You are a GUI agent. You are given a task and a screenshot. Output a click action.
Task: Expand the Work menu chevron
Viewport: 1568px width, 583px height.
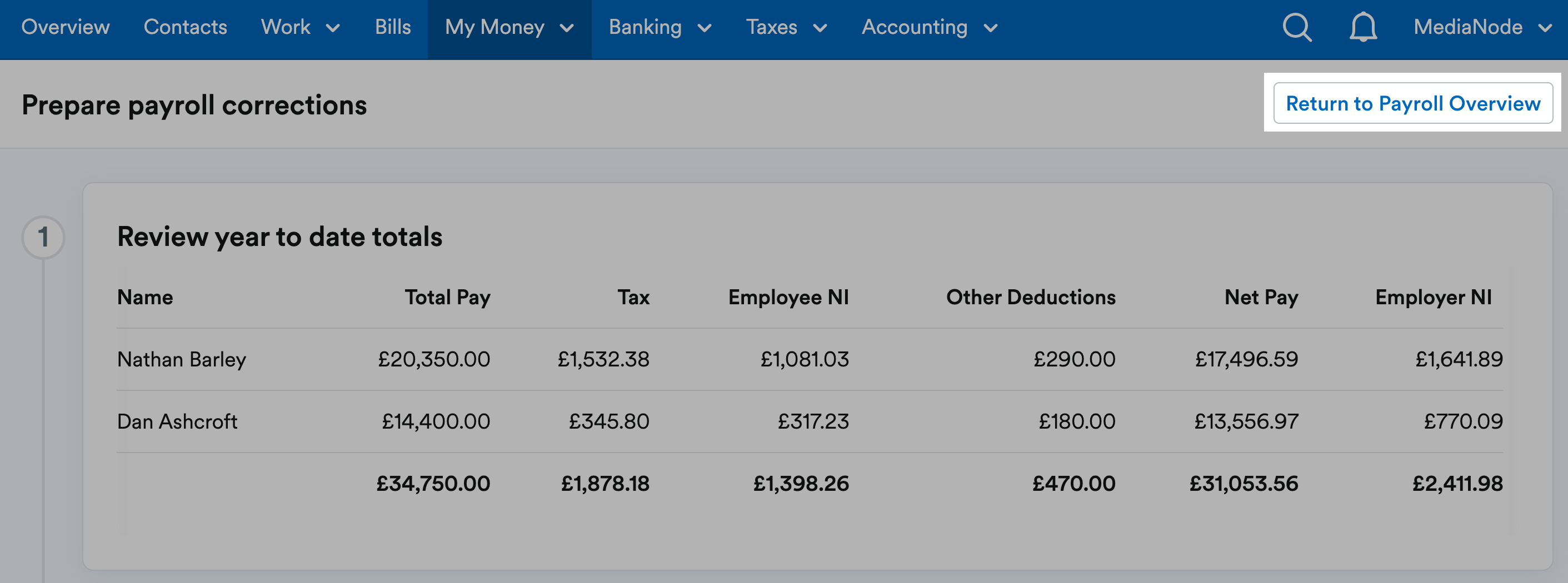(x=333, y=28)
